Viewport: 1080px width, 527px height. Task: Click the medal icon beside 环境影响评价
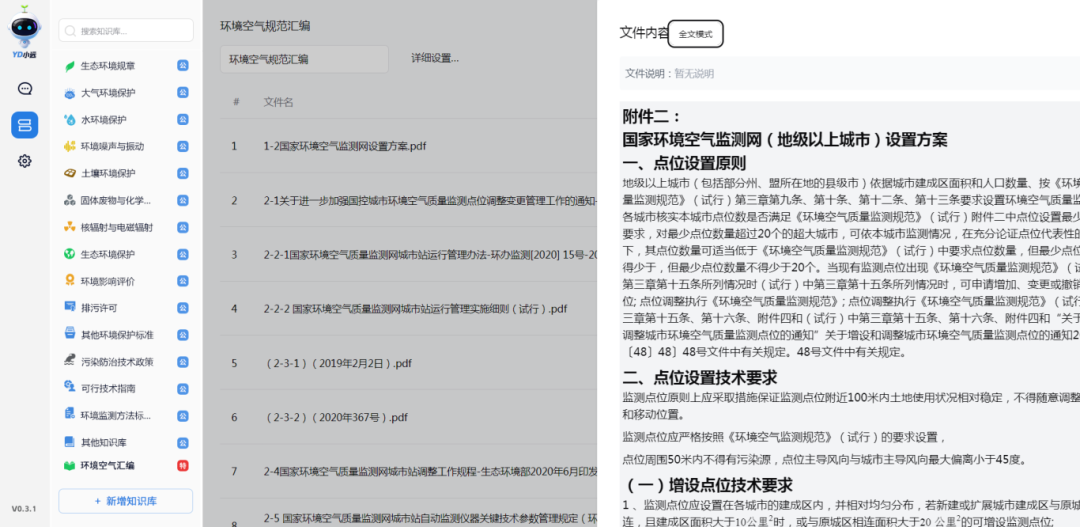(70, 281)
